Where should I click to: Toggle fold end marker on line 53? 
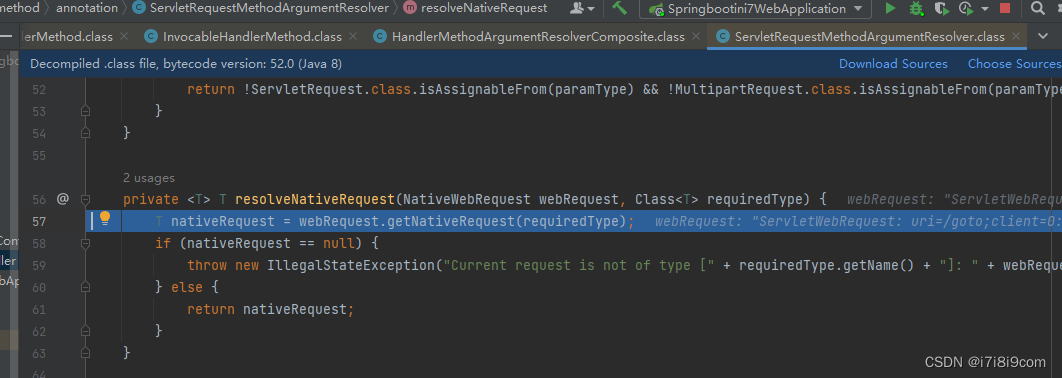pyautogui.click(x=85, y=110)
